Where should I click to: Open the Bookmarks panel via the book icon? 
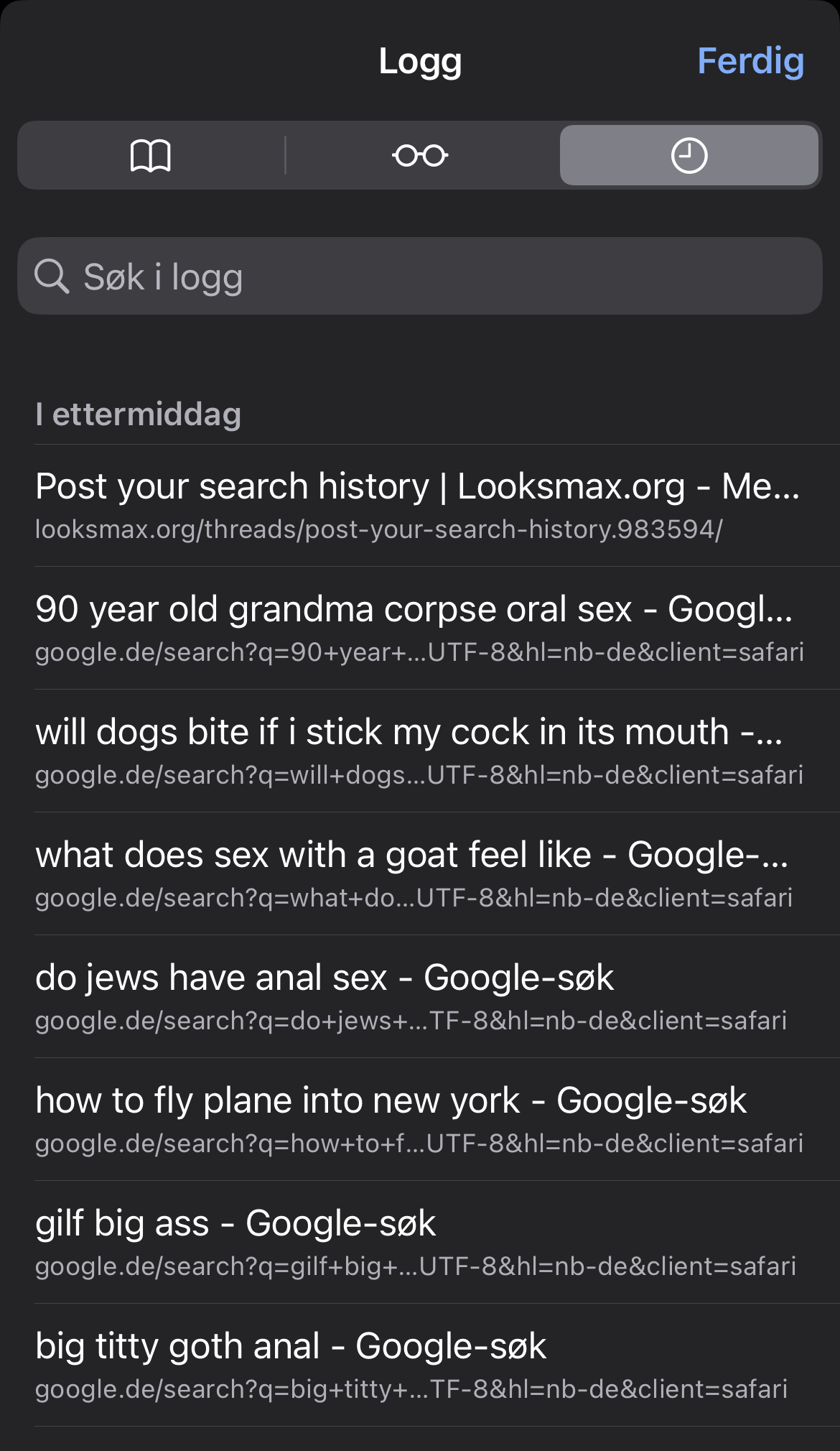(151, 155)
